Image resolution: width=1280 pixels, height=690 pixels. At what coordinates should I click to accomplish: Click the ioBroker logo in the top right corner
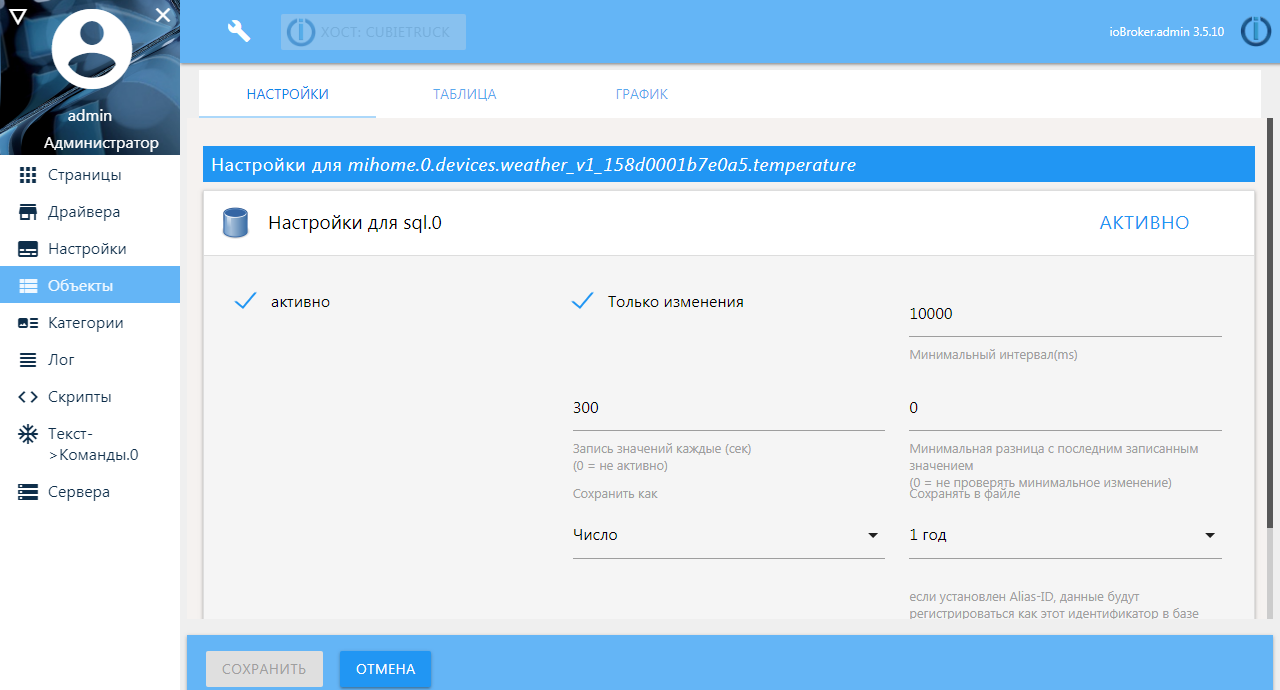tap(1255, 31)
